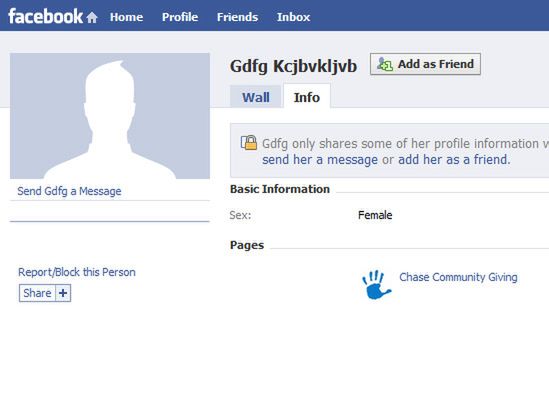Open the Home menu item
The image size is (549, 400).
click(x=126, y=17)
